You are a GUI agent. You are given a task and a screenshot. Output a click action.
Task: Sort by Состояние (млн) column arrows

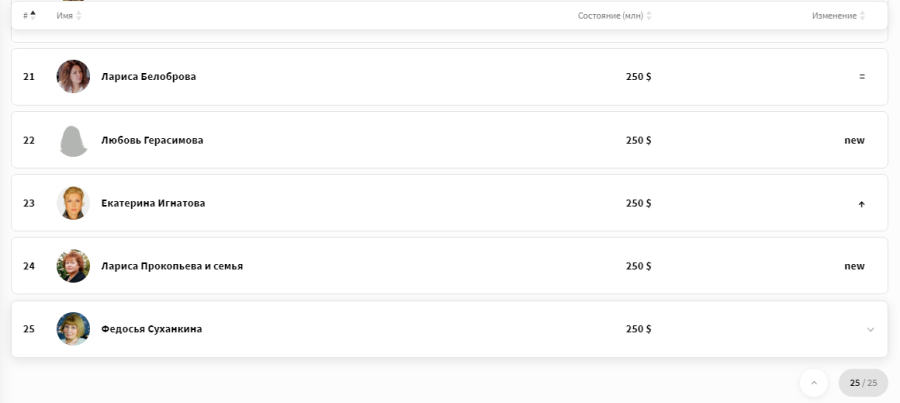coord(649,16)
